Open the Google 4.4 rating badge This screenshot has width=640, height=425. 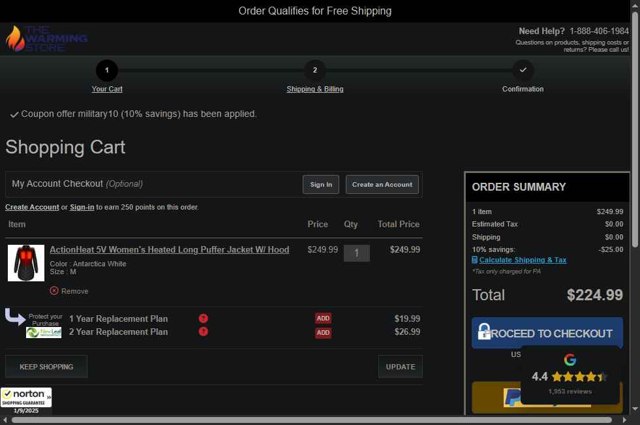570,374
